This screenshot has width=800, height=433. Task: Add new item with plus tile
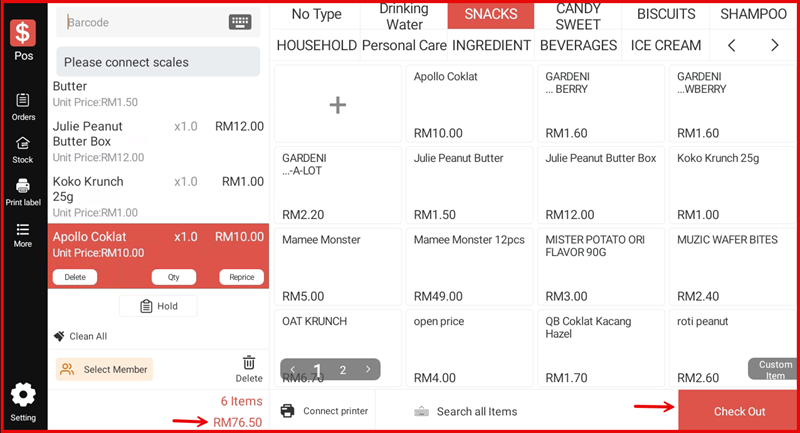[x=338, y=104]
